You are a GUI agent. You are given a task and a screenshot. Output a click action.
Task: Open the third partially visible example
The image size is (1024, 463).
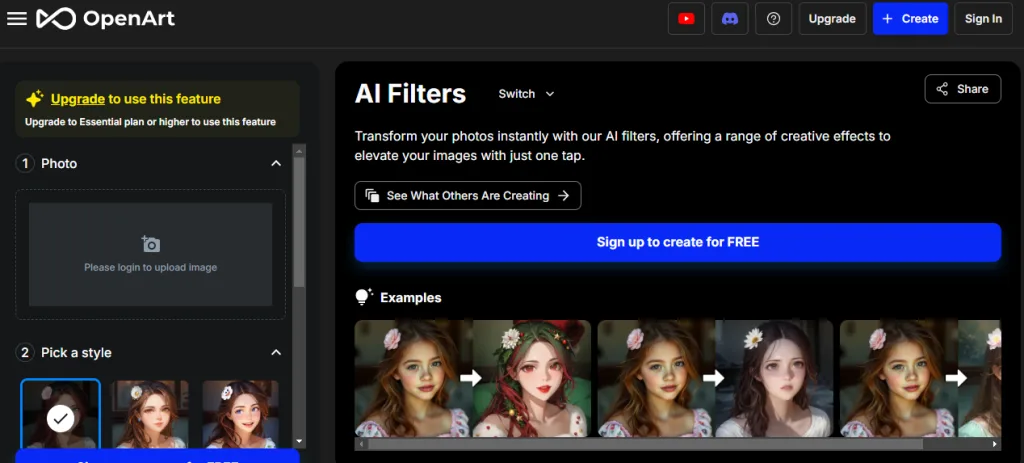click(x=920, y=378)
